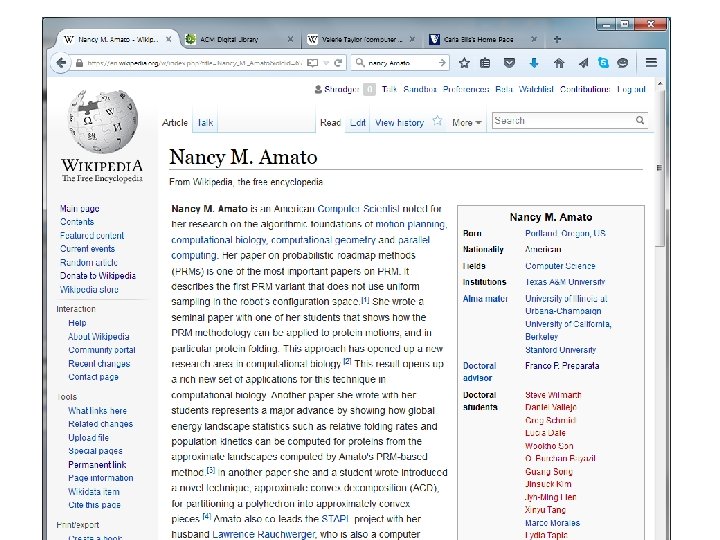Open the chat smiley toolbar icon
Image resolution: width=720 pixels, height=540 pixels.
pos(623,63)
